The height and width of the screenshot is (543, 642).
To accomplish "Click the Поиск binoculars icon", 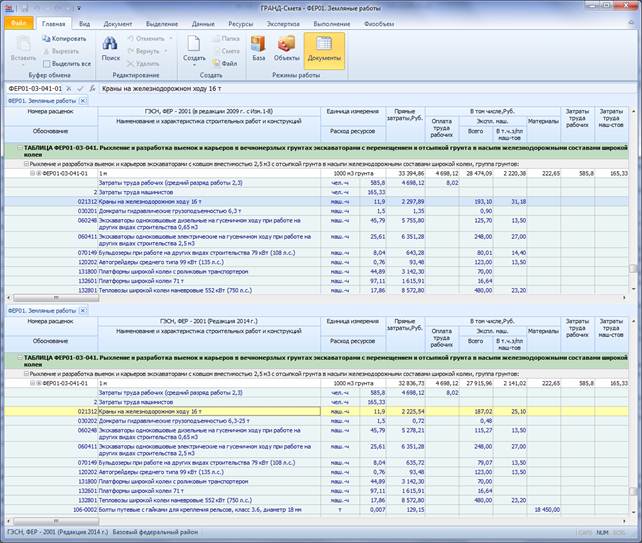I will tap(110, 45).
